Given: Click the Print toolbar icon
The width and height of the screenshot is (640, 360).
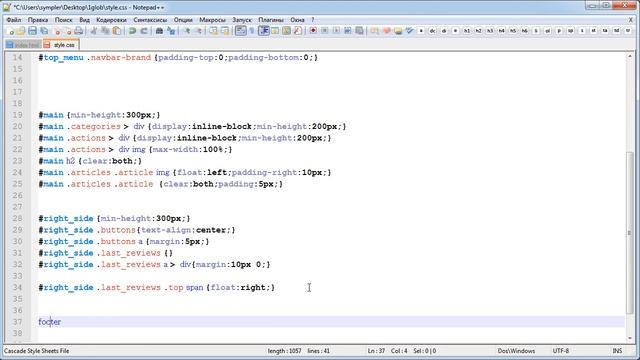Looking at the screenshot, I should (79, 31).
